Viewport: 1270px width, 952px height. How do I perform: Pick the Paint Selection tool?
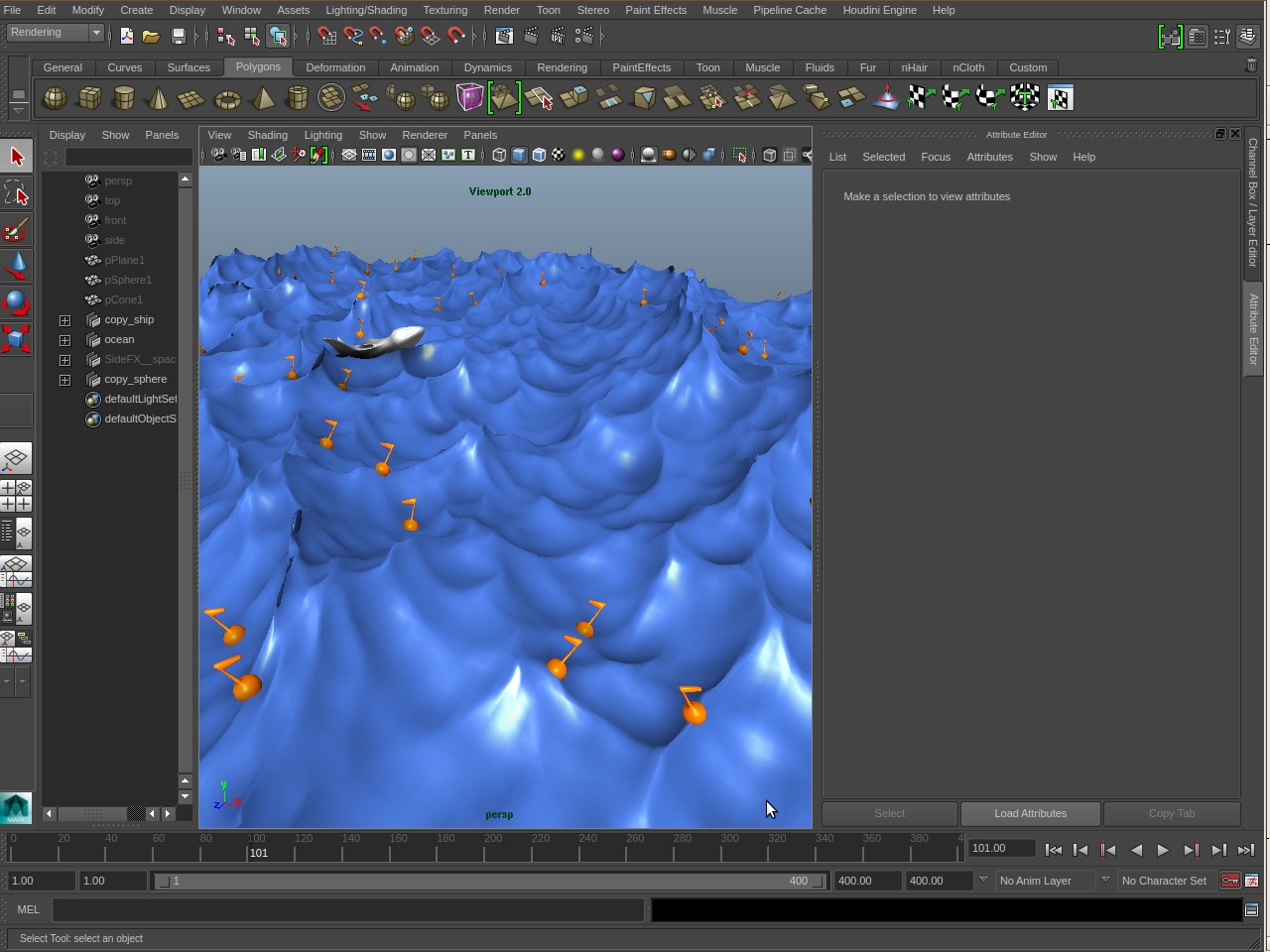point(16,231)
